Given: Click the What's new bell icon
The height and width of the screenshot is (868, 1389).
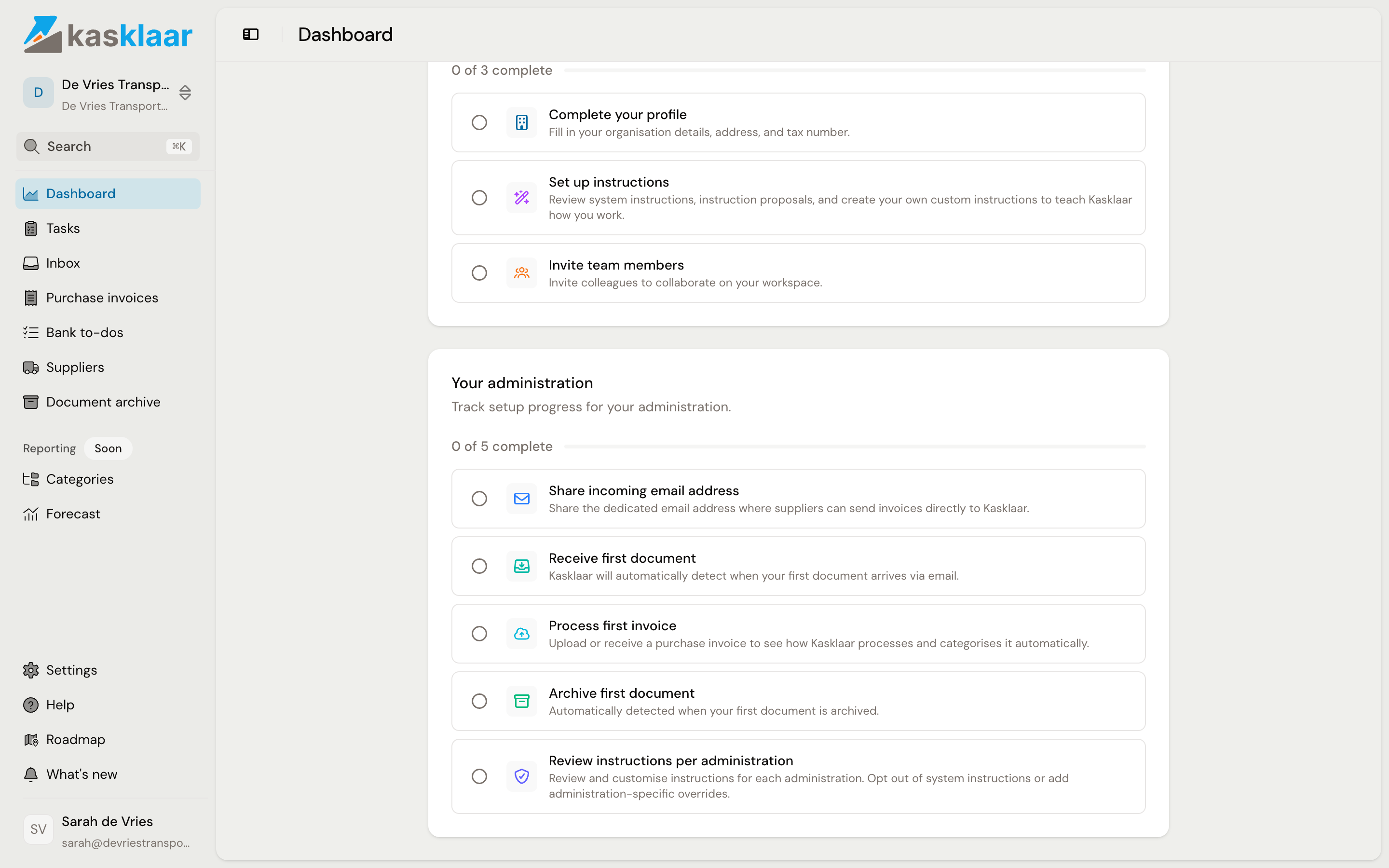Looking at the screenshot, I should click(31, 774).
